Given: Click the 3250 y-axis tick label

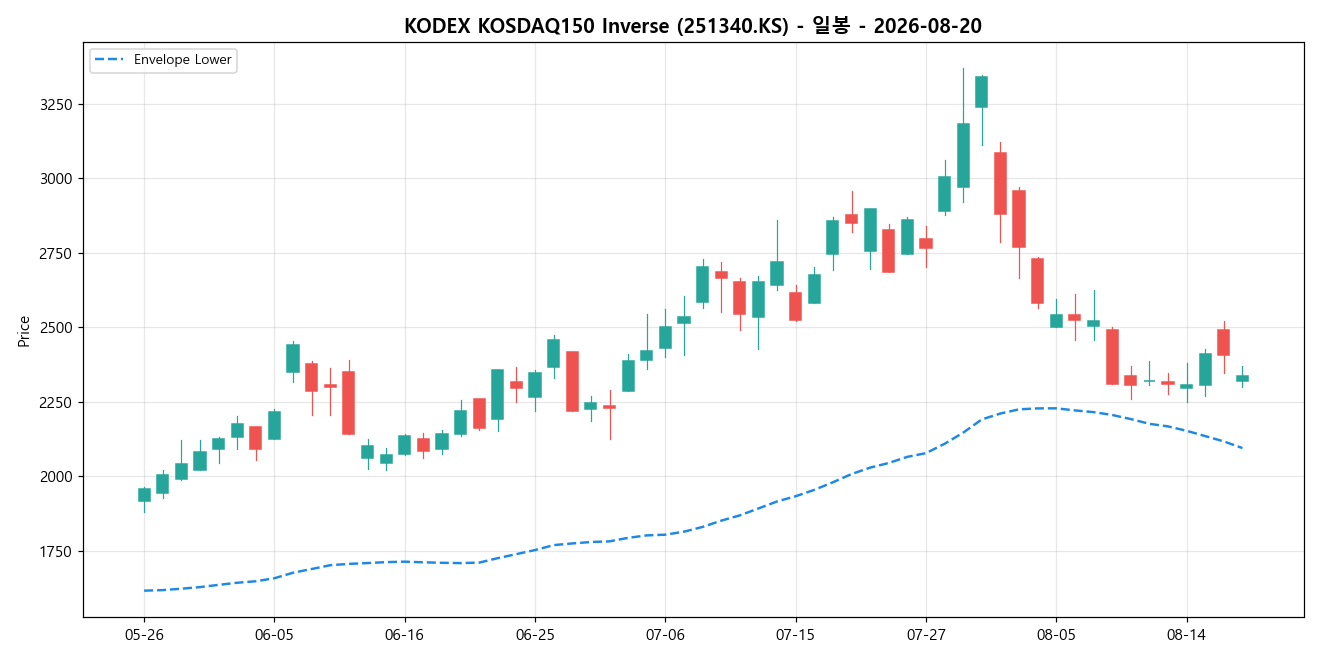Looking at the screenshot, I should tap(56, 104).
